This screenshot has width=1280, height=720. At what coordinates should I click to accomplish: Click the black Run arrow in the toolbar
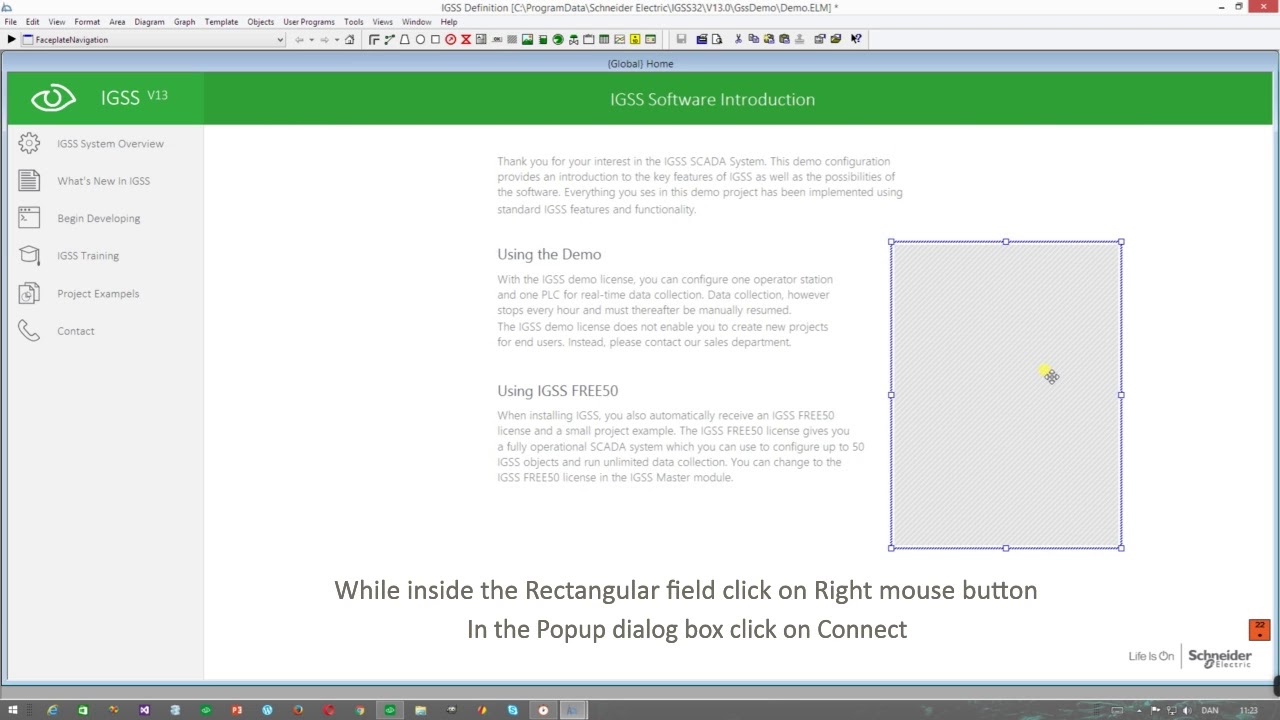coord(11,40)
